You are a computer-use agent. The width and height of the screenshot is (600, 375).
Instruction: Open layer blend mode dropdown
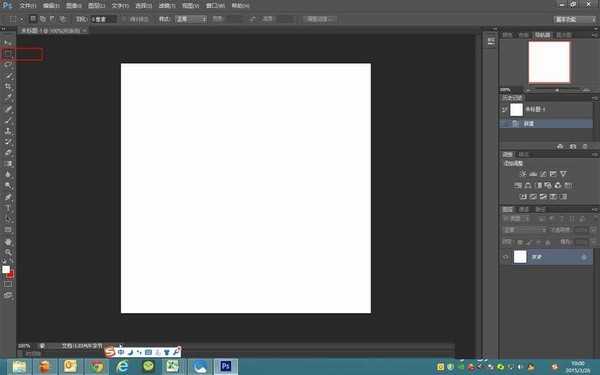(x=524, y=230)
